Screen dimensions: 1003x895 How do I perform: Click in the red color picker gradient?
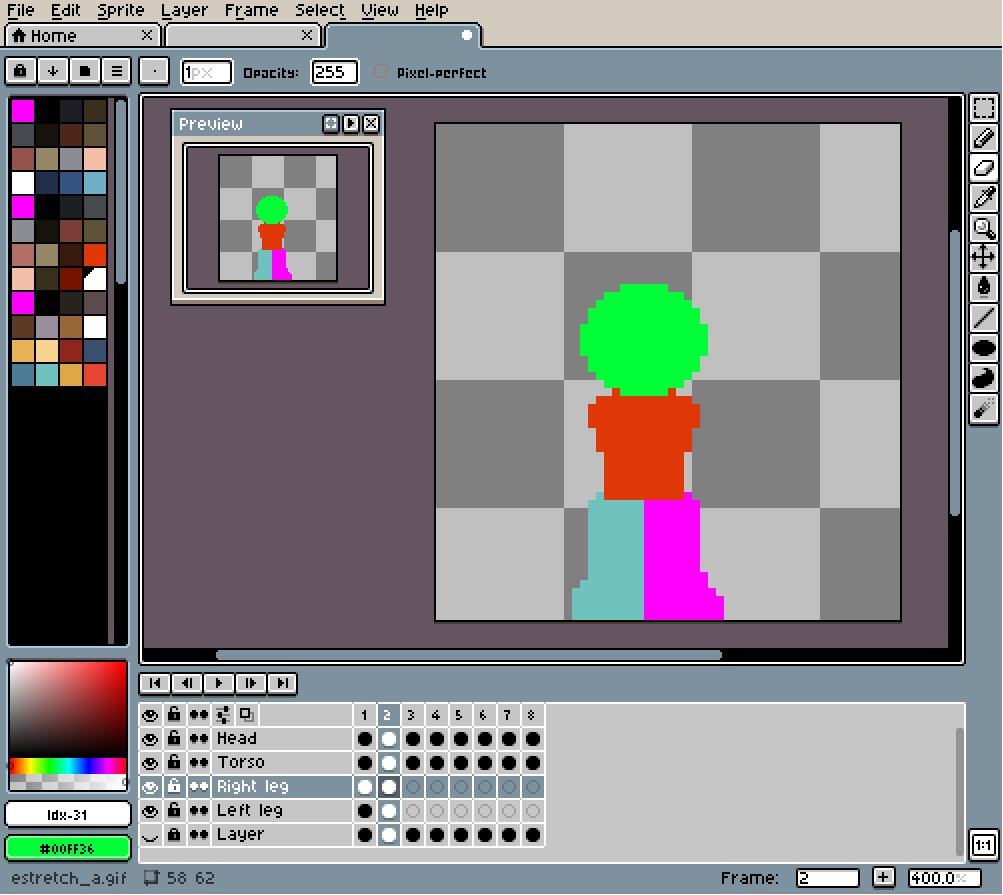coord(68,709)
